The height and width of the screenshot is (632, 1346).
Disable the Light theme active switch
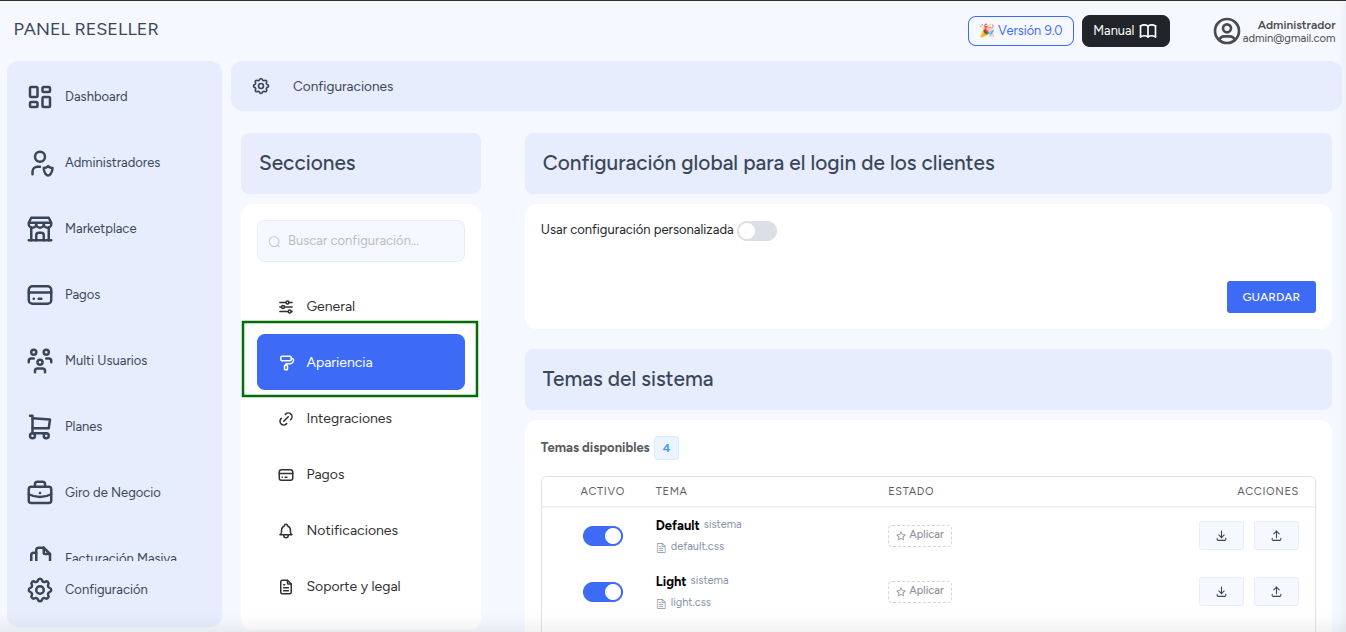(603, 592)
